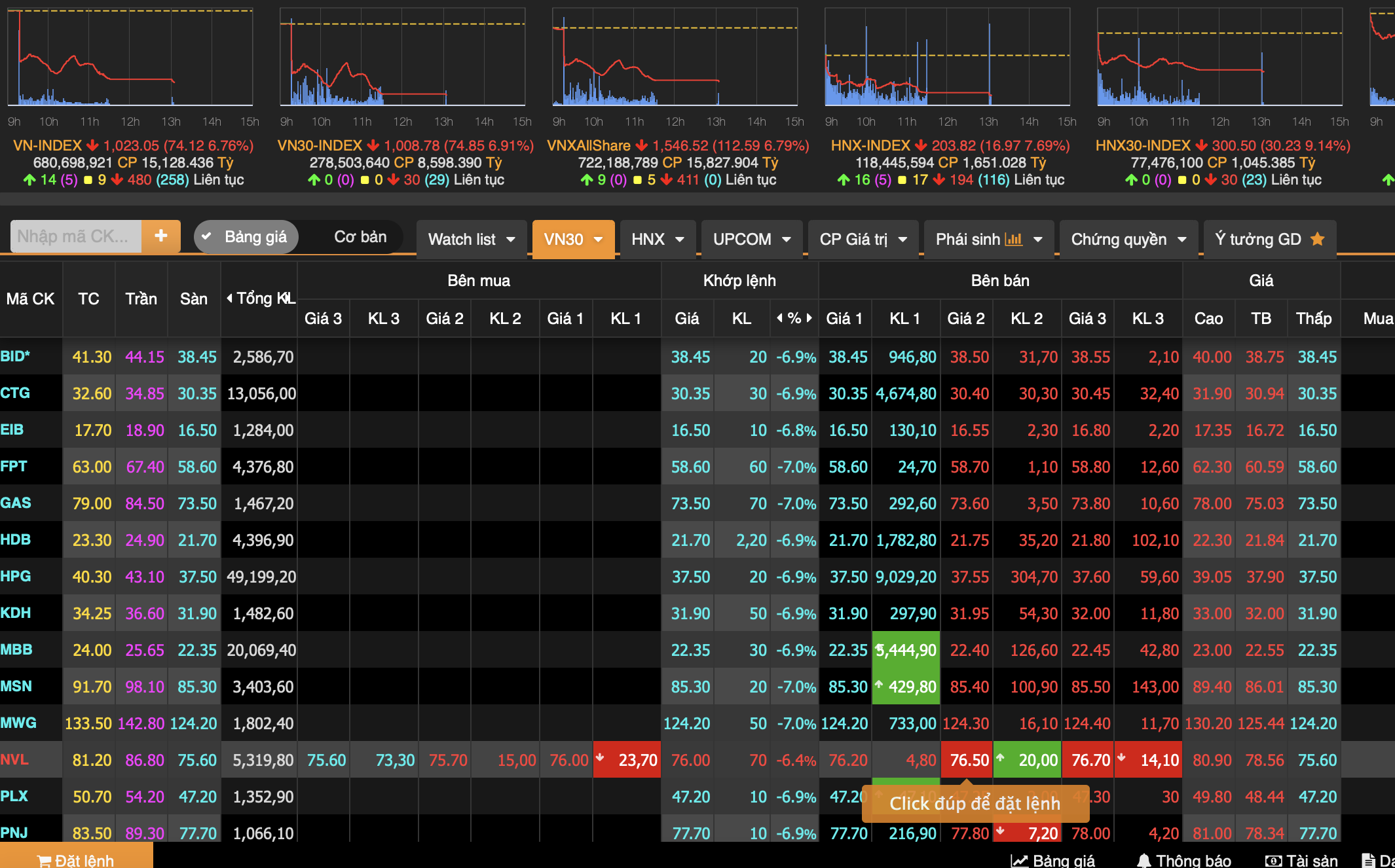Click the Thấp column header
Viewport: 1395px width, 868px height.
[x=1314, y=318]
